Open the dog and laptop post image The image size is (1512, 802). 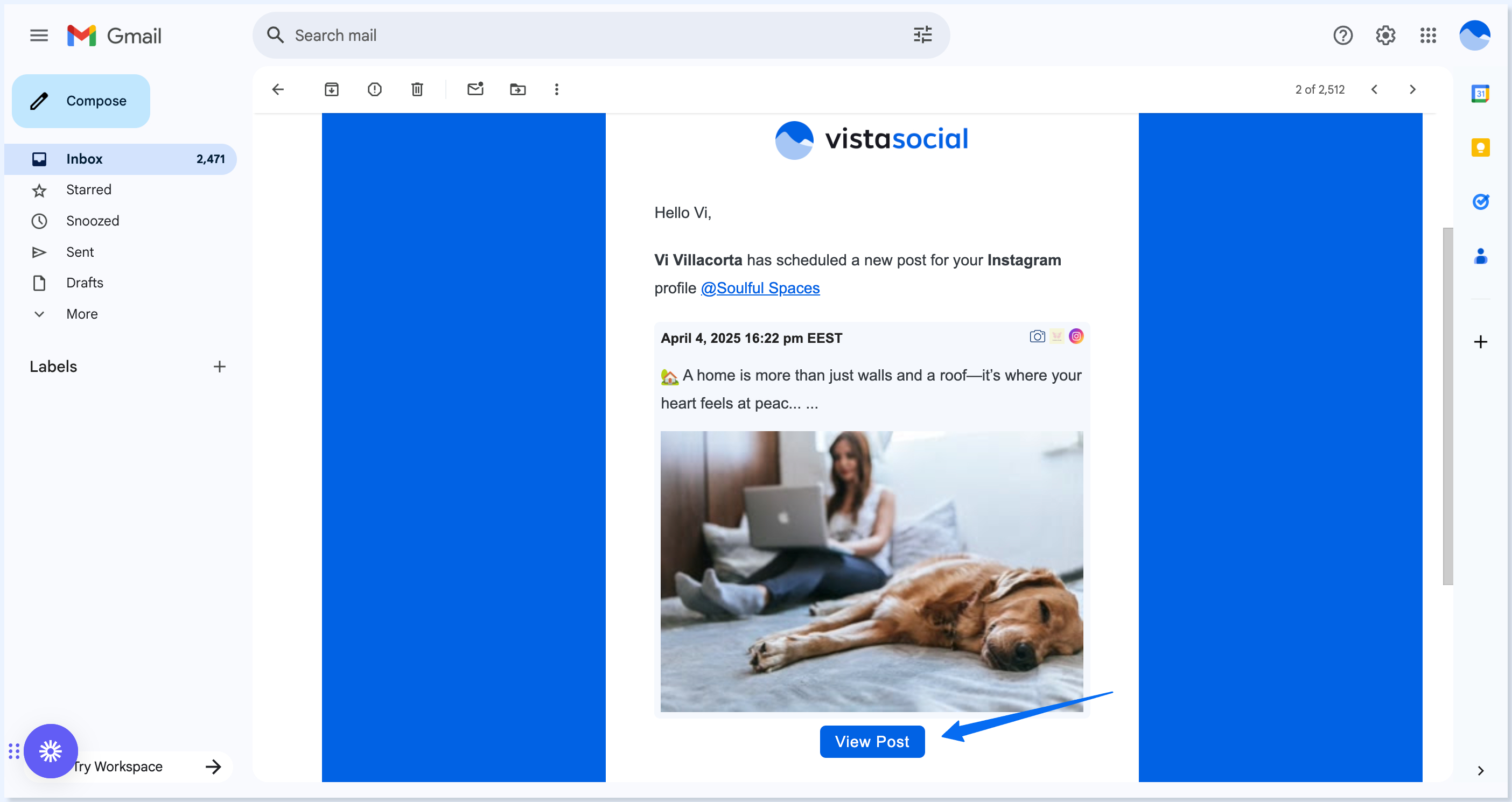point(872,572)
